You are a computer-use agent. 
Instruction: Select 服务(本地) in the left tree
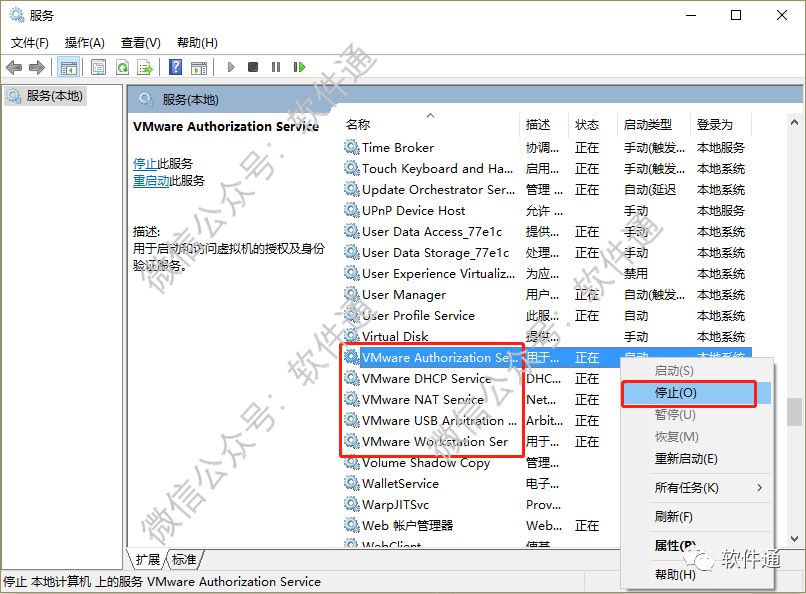pyautogui.click(x=45, y=96)
